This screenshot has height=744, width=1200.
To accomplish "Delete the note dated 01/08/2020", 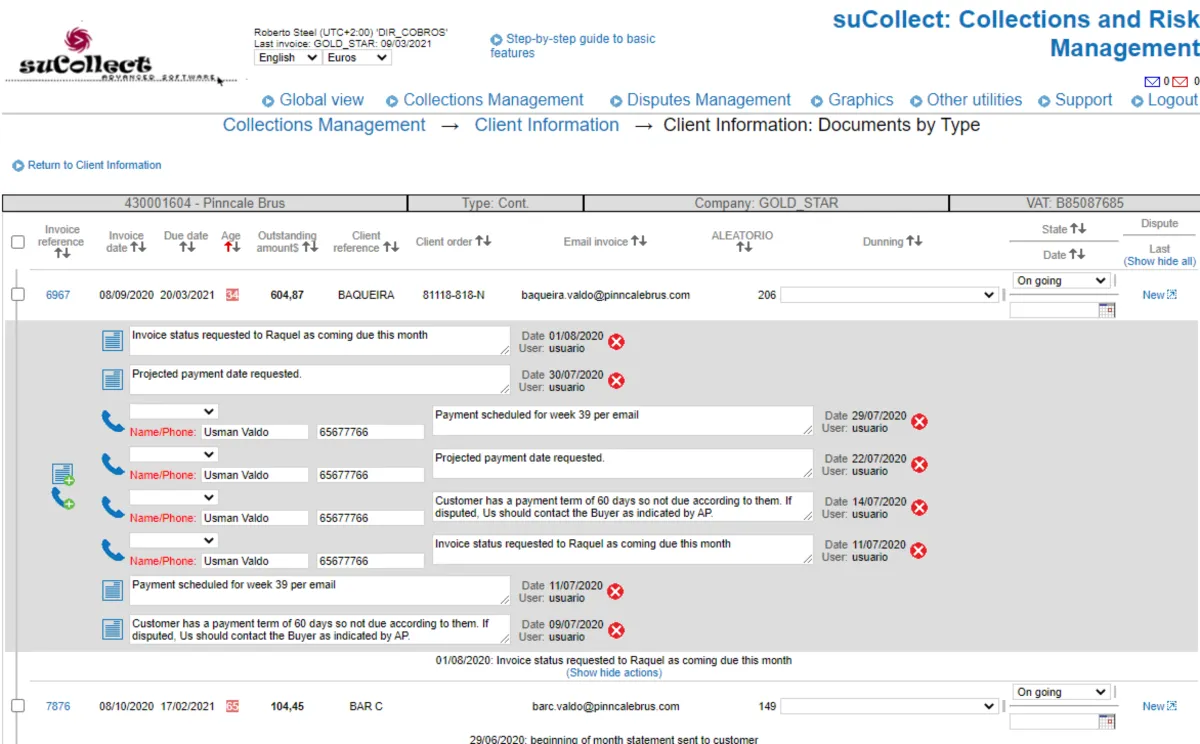I will 617,342.
